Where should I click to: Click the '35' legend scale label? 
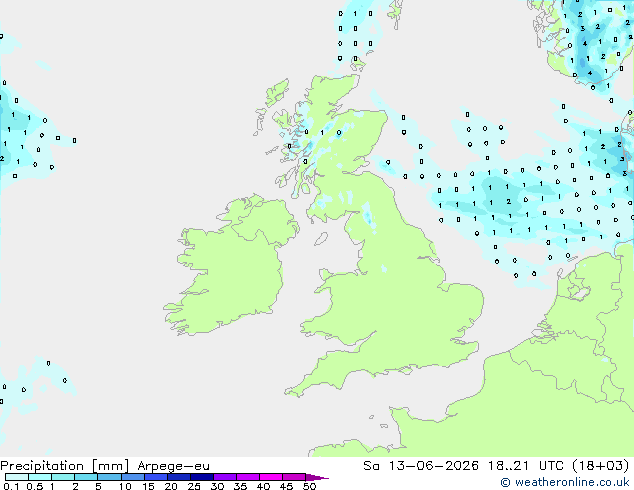(x=240, y=486)
